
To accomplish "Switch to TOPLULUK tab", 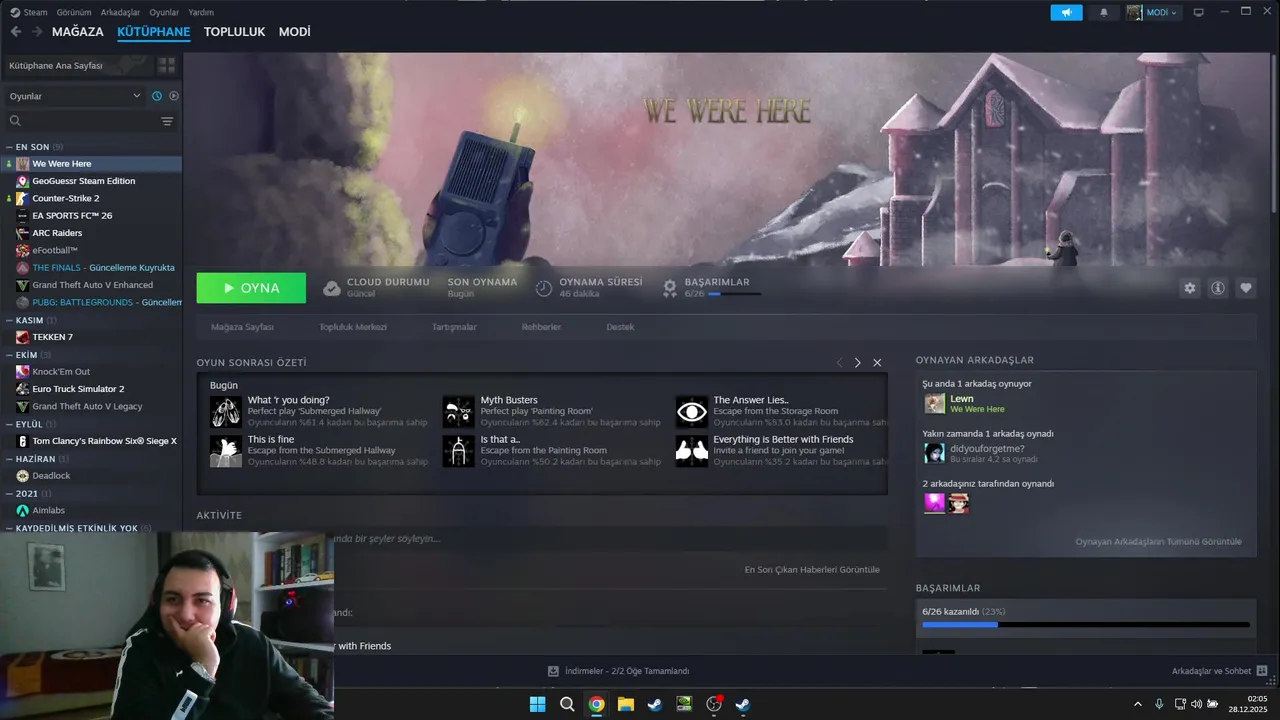I will point(234,32).
